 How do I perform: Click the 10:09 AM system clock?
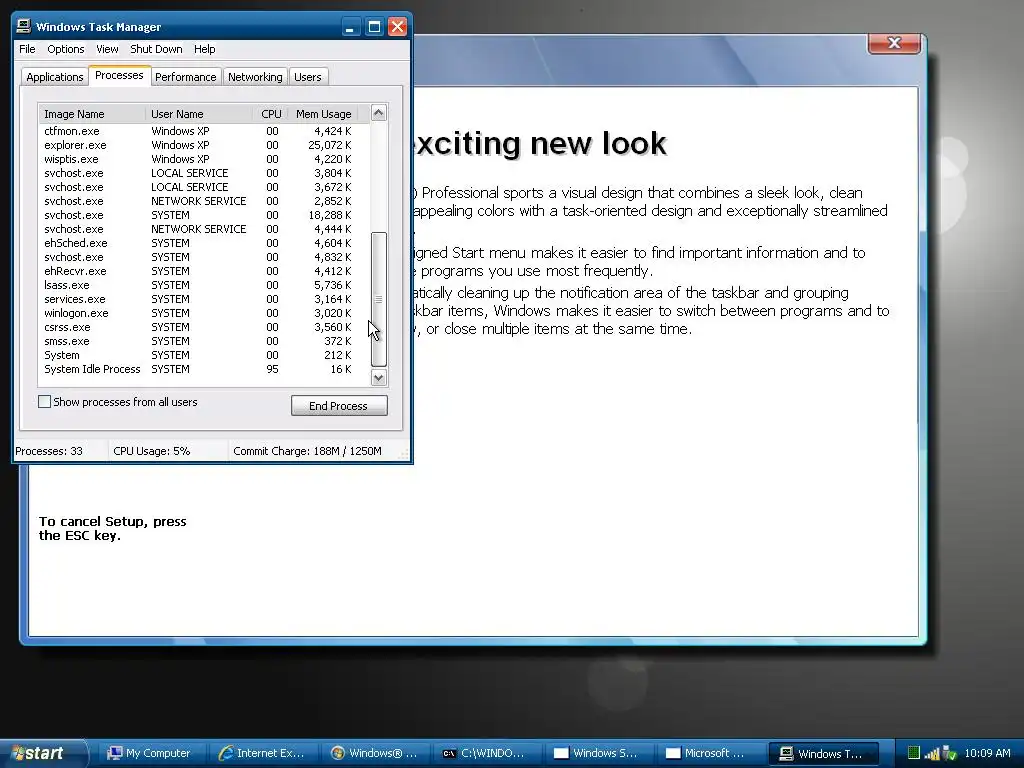point(987,753)
